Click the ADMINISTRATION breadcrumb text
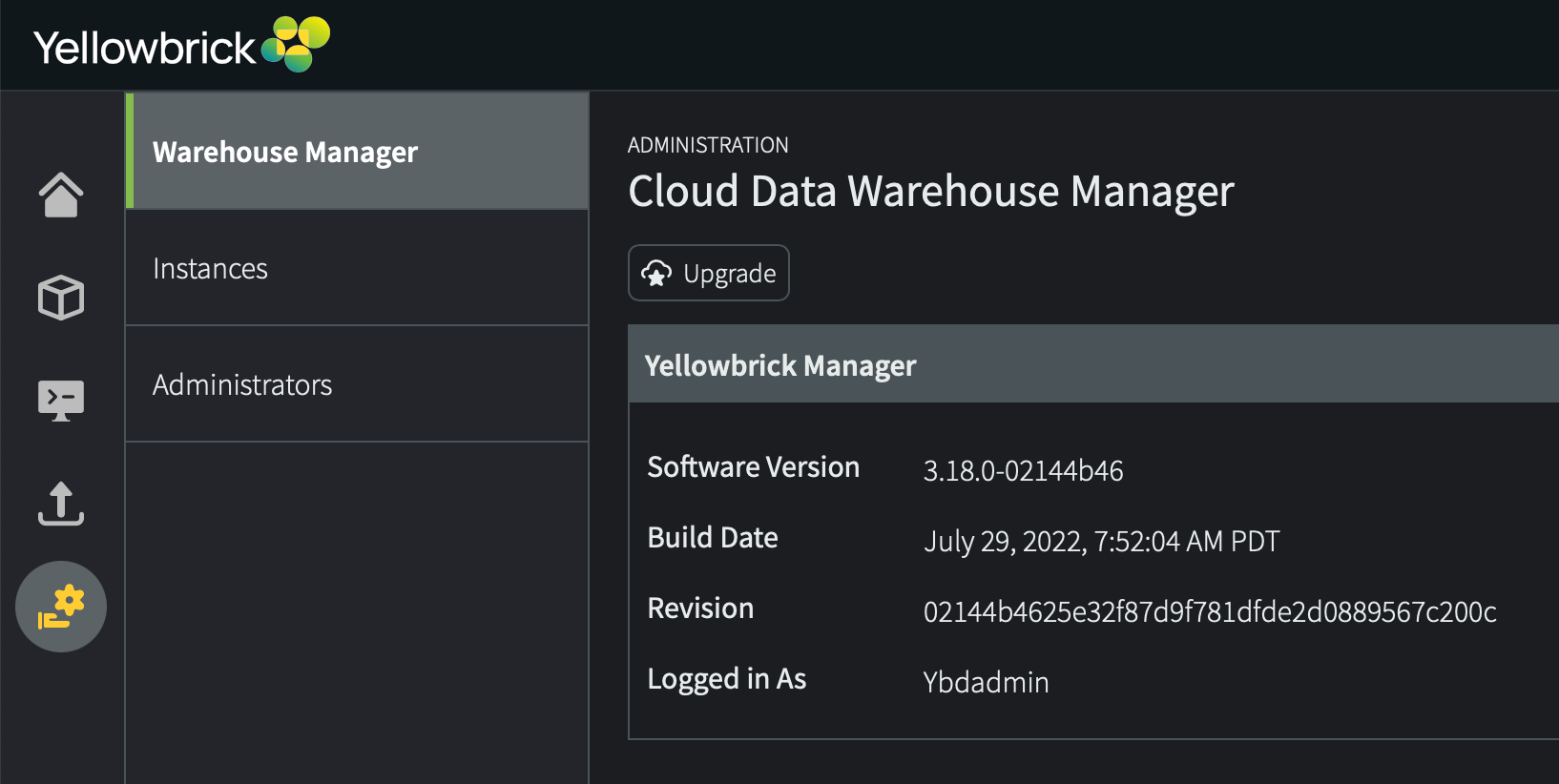The image size is (1559, 784). [x=708, y=145]
